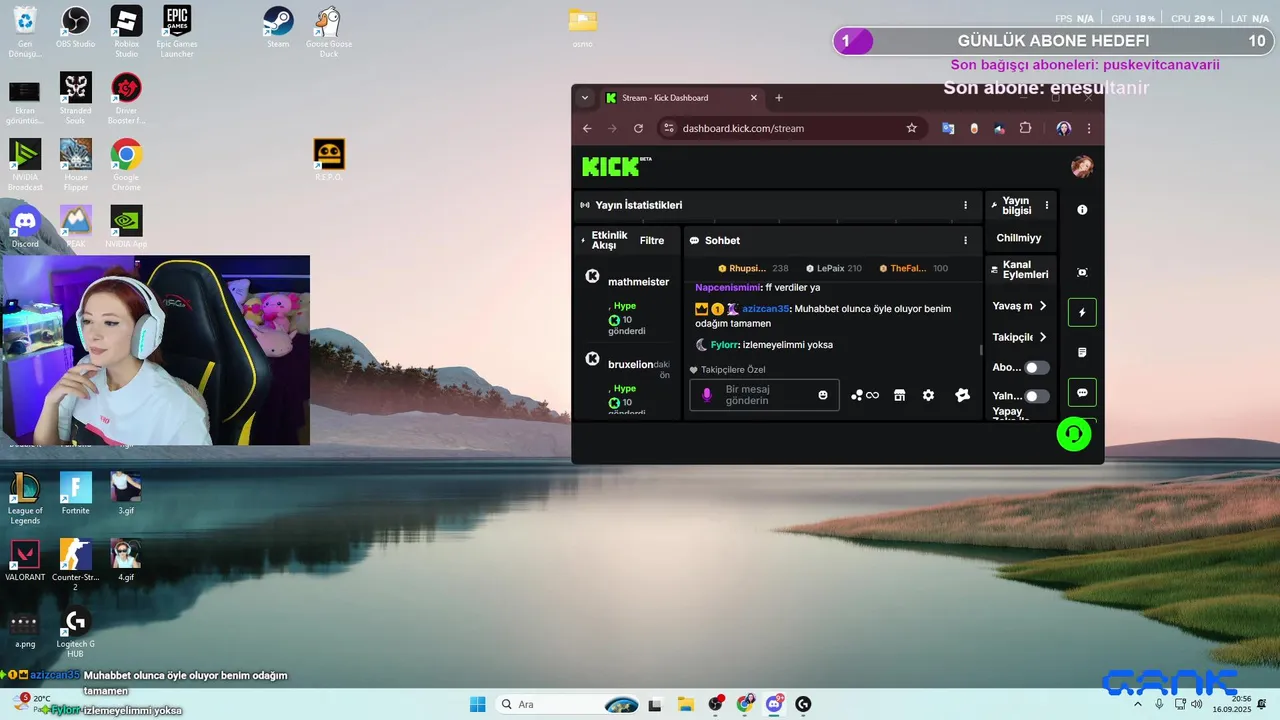This screenshot has width=1280, height=720.
Task: Click username Napcenismimi in chat
Action: (728, 288)
